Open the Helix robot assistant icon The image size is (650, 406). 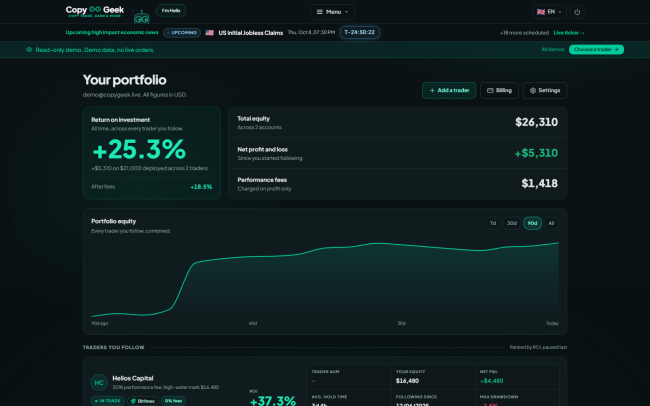tap(141, 17)
